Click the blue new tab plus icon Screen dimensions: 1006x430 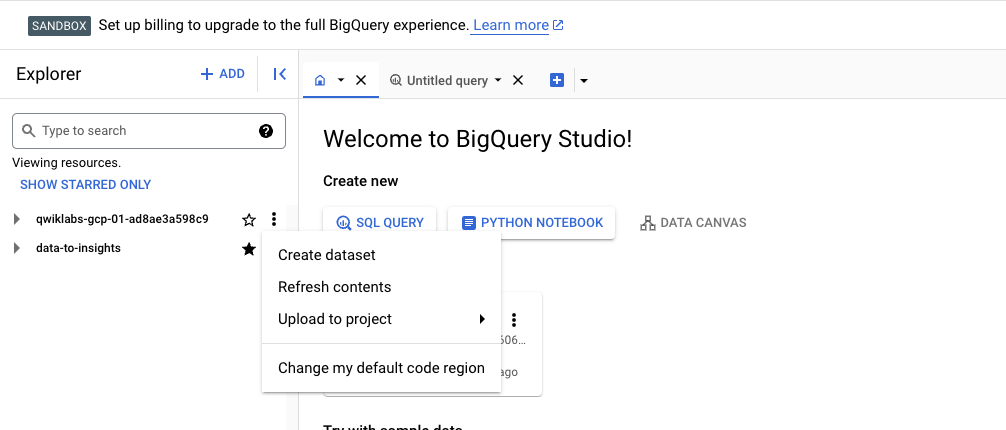tap(557, 80)
